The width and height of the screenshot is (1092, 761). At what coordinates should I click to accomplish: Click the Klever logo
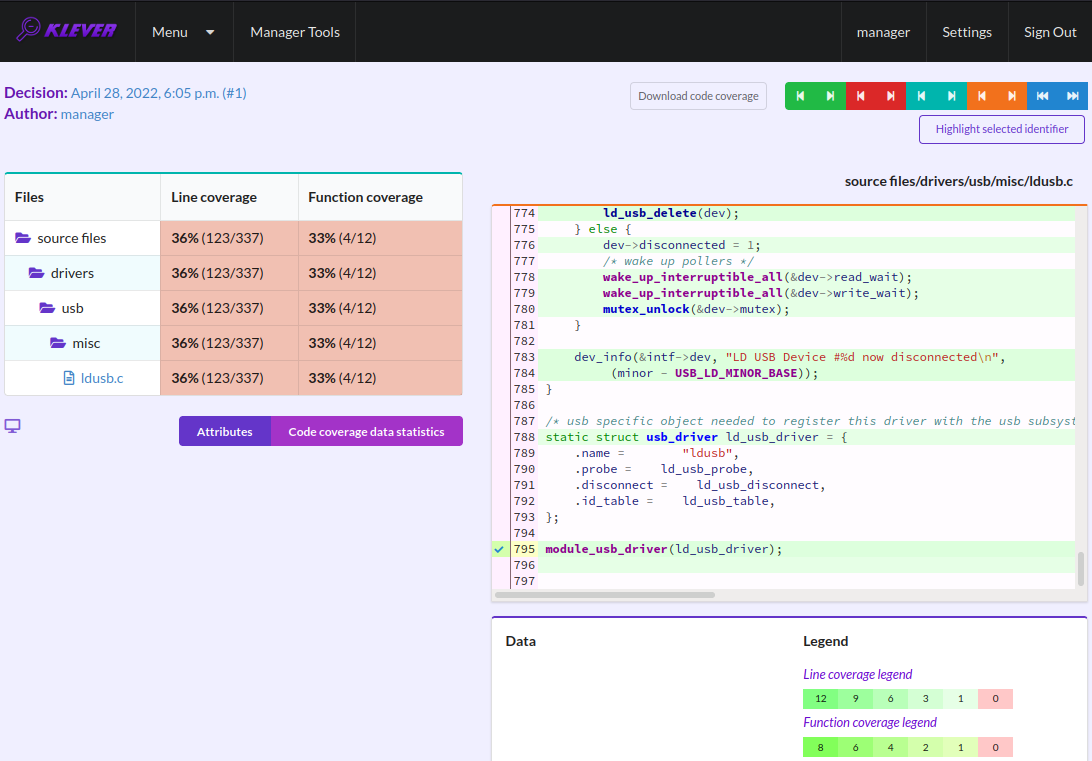(x=67, y=30)
